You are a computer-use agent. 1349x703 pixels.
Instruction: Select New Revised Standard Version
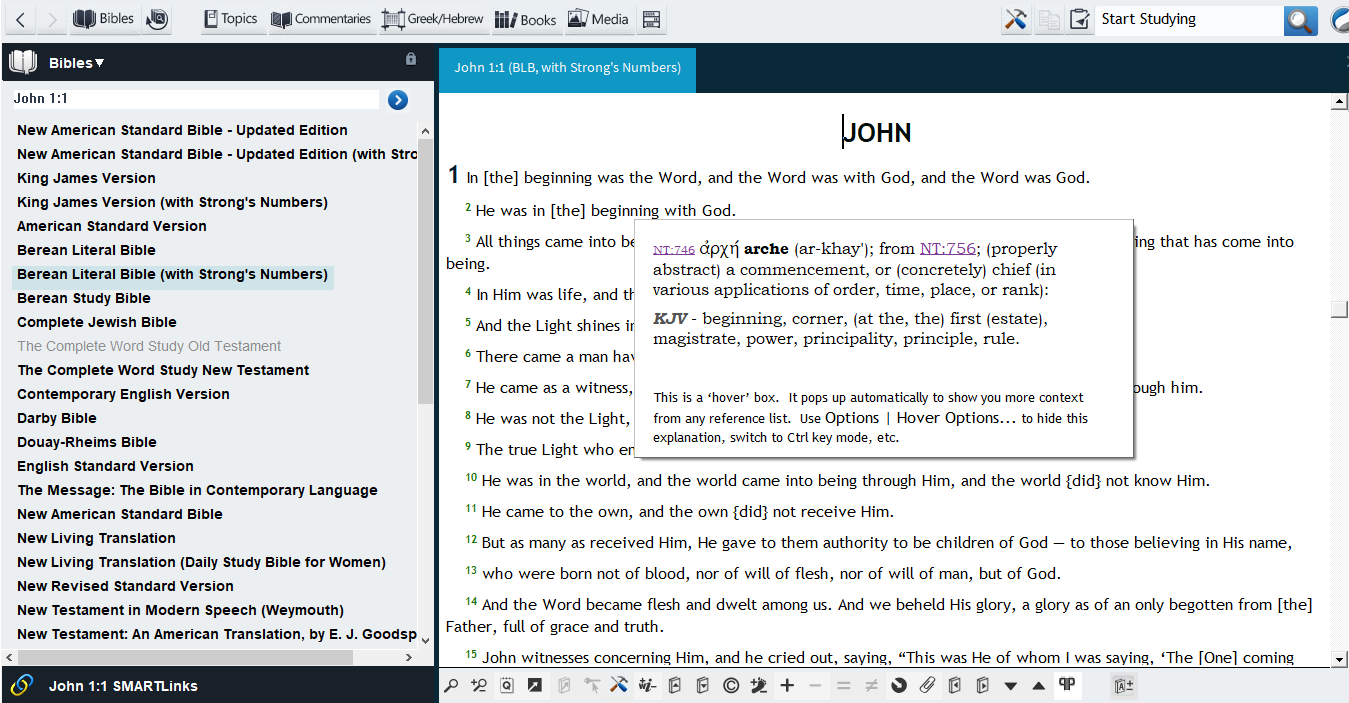tap(125, 586)
